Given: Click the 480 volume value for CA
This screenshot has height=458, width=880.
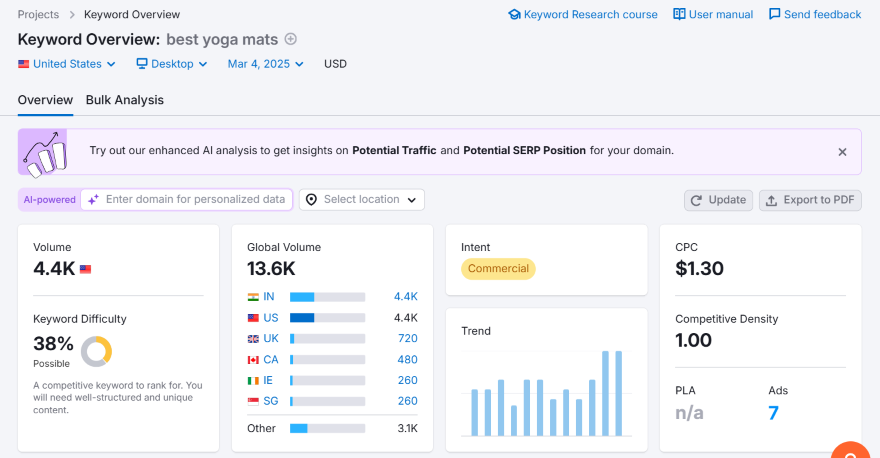Looking at the screenshot, I should (407, 360).
